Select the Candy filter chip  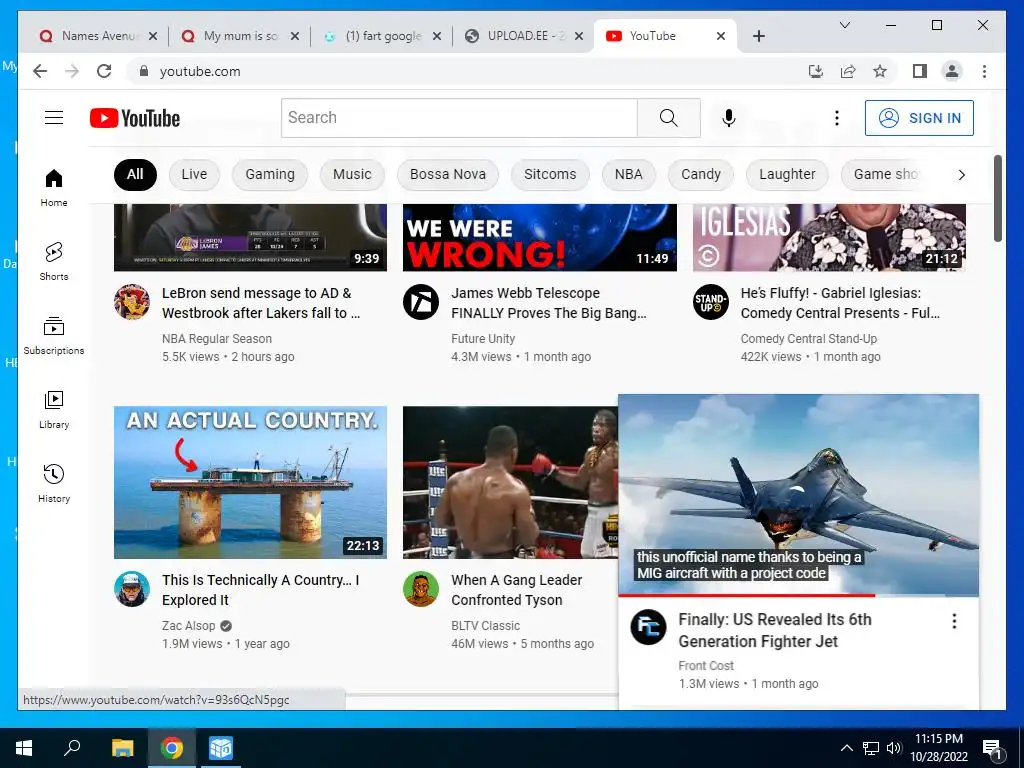[x=701, y=174]
